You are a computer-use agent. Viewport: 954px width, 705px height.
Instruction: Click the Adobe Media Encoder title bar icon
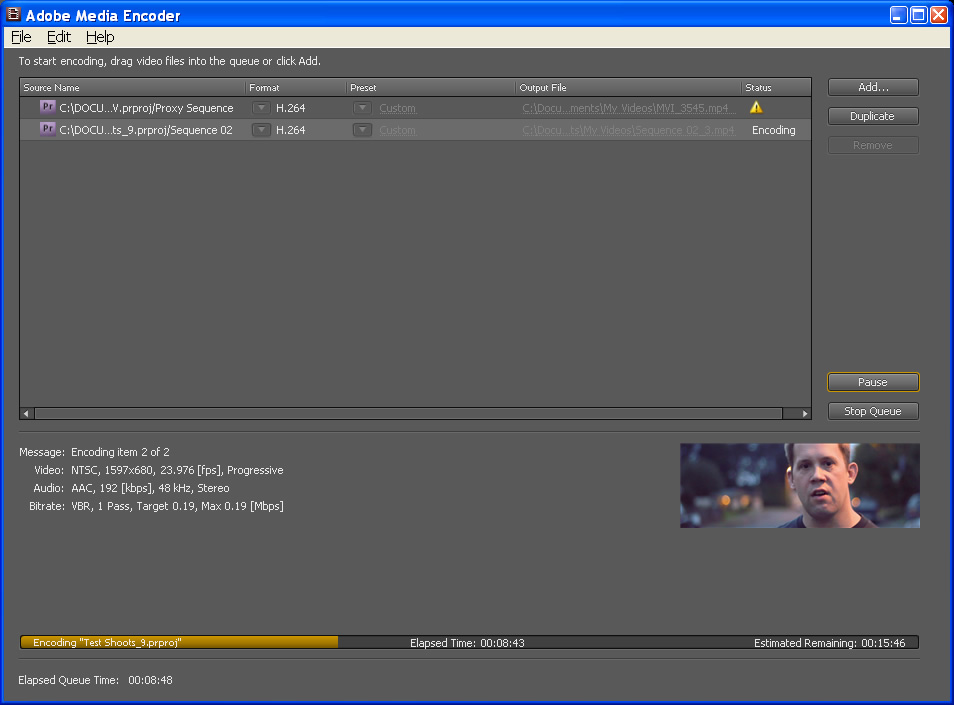(x=13, y=14)
